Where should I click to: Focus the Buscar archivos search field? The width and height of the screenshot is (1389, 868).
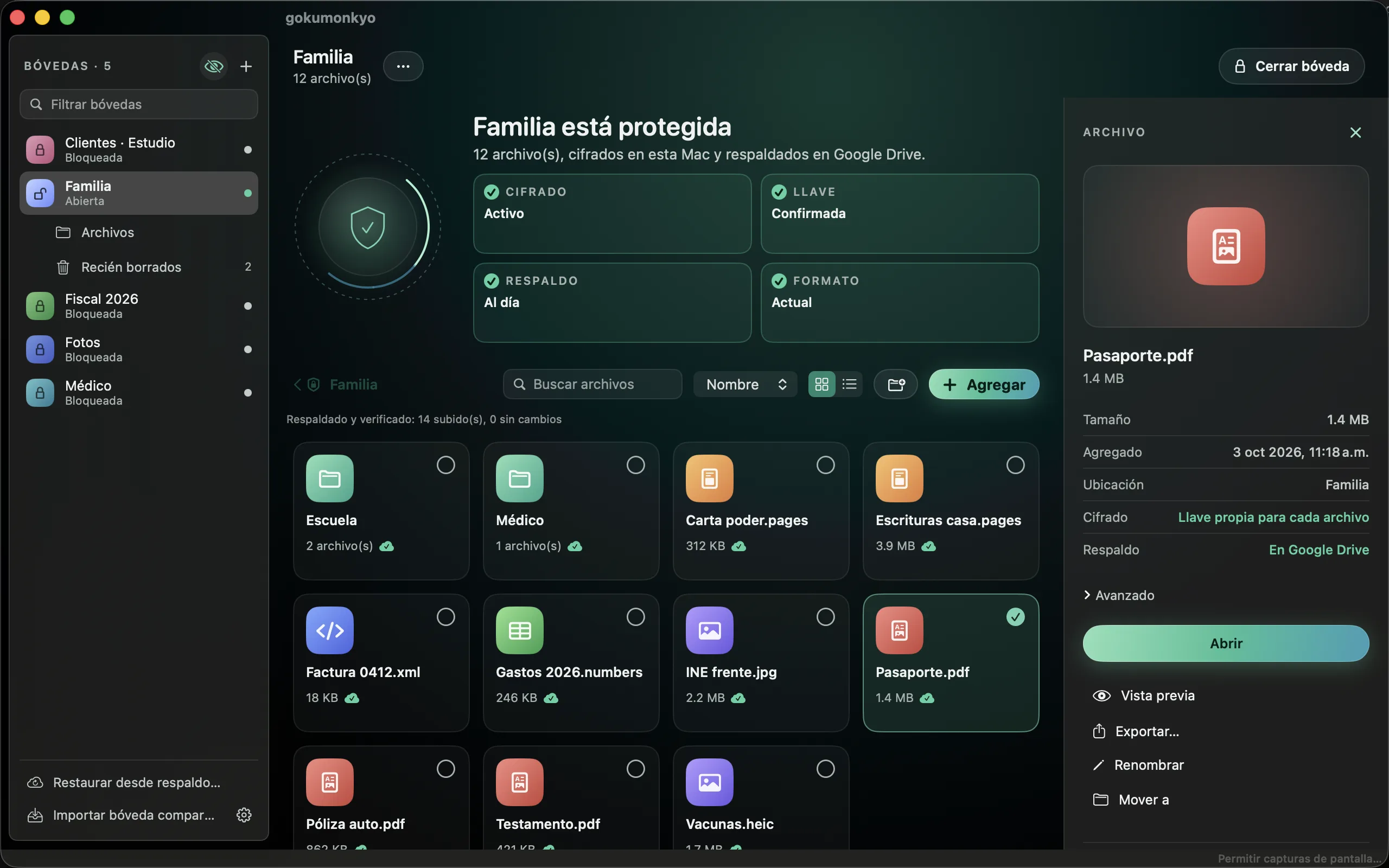pos(592,384)
